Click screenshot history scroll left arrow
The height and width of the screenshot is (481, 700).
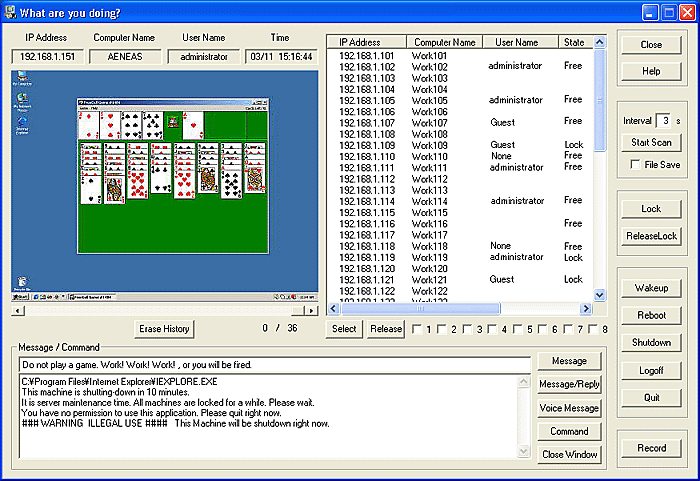coord(18,310)
